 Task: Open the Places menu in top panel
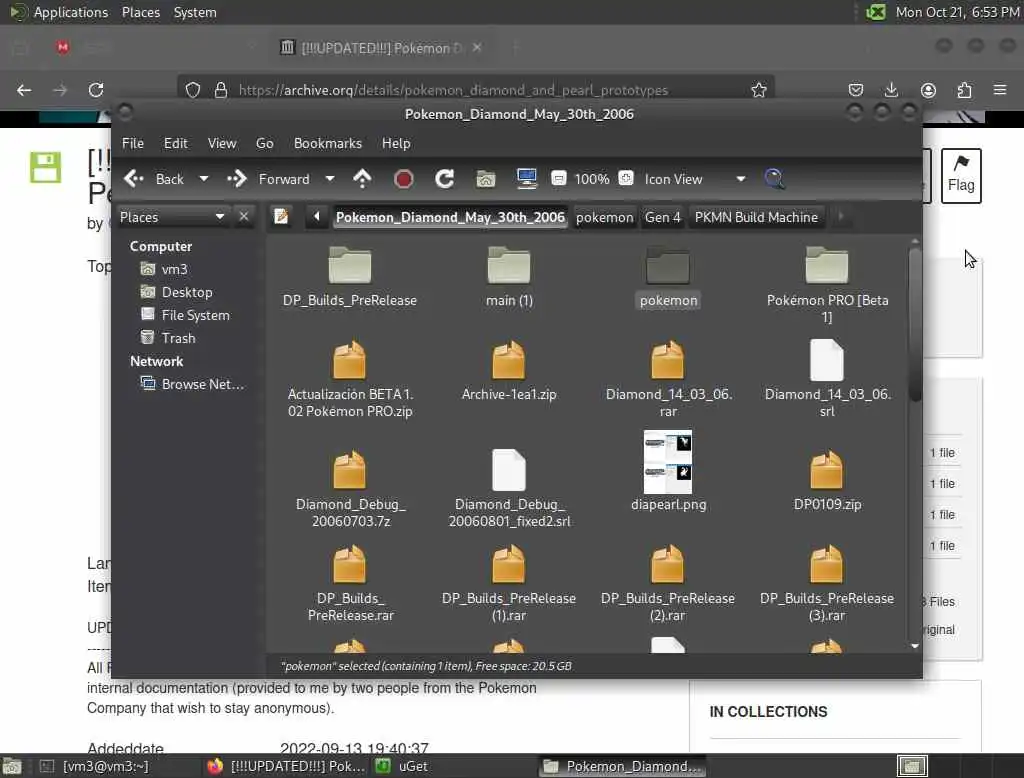(140, 12)
